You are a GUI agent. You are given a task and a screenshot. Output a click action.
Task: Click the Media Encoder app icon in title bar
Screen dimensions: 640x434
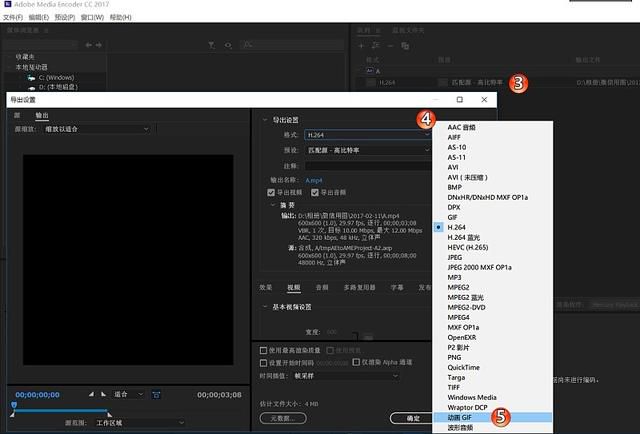tap(7, 4)
